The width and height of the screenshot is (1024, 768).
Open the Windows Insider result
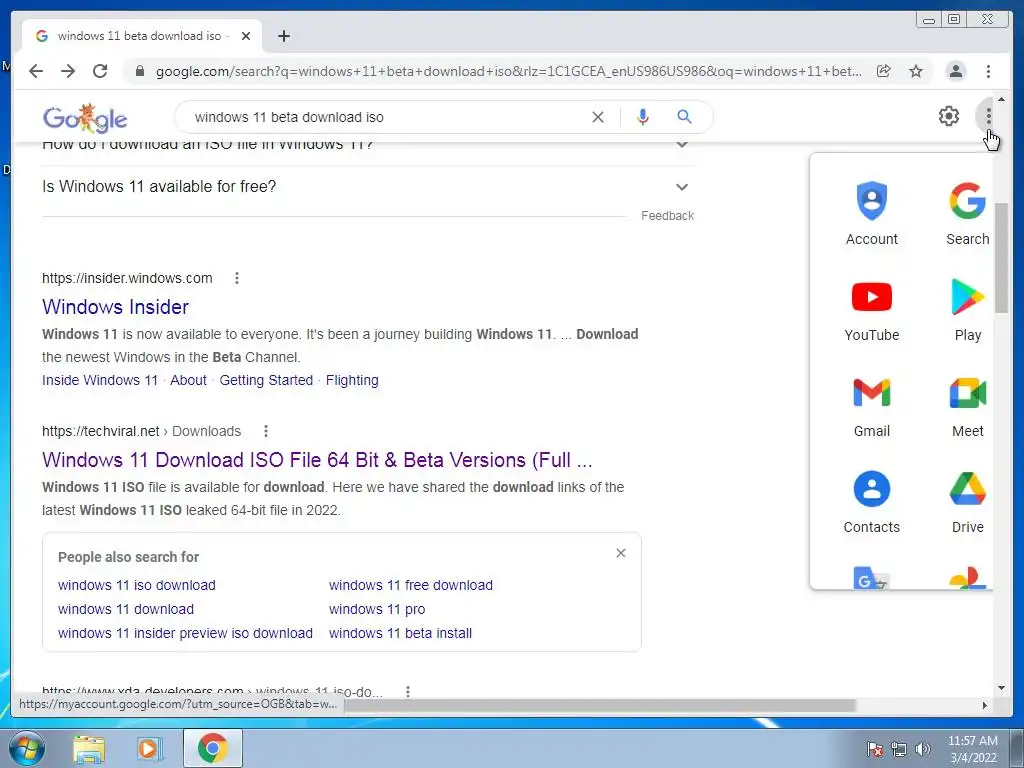(116, 307)
